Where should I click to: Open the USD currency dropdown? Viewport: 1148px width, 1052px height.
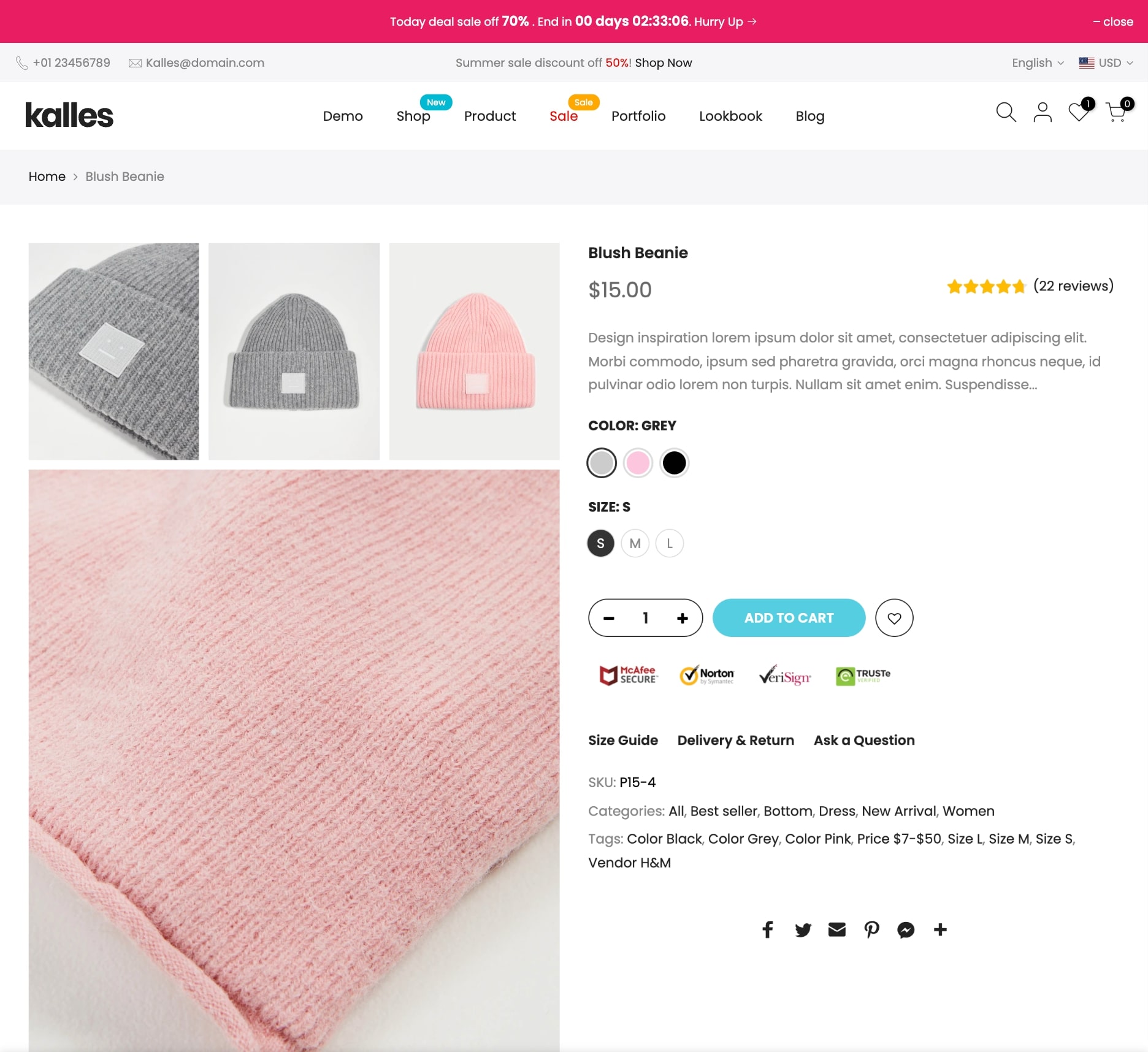pos(1106,63)
